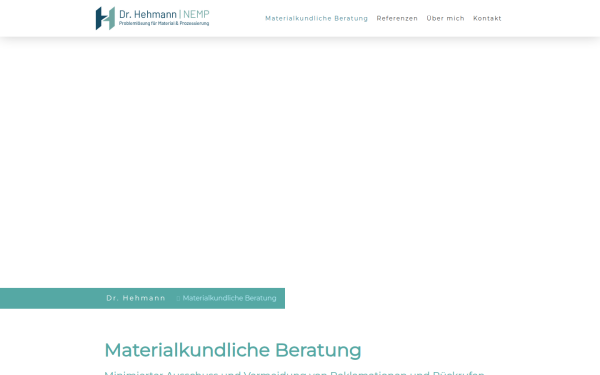
Task: Go to the Über mich page
Action: coord(445,18)
